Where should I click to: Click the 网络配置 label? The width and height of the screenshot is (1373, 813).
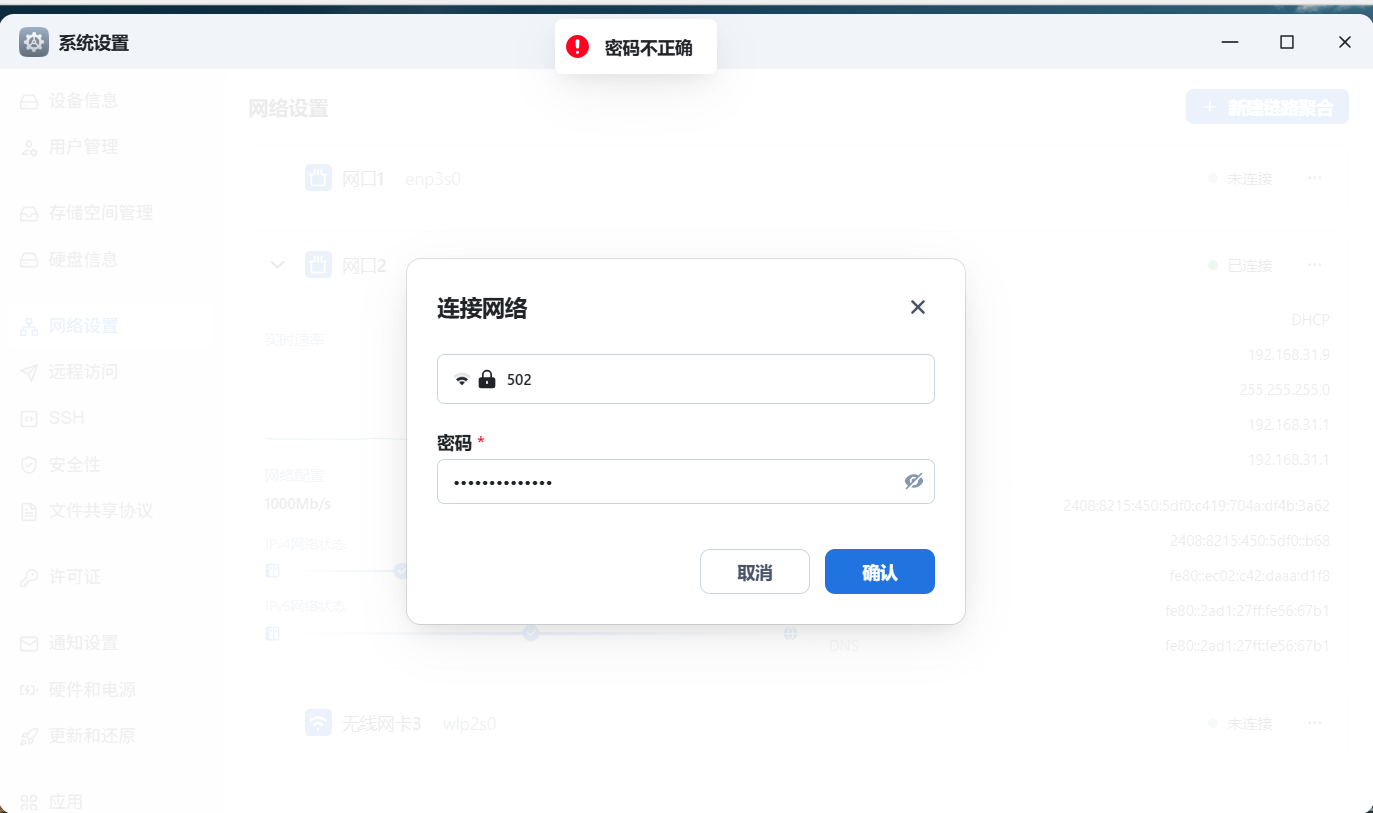(295, 476)
